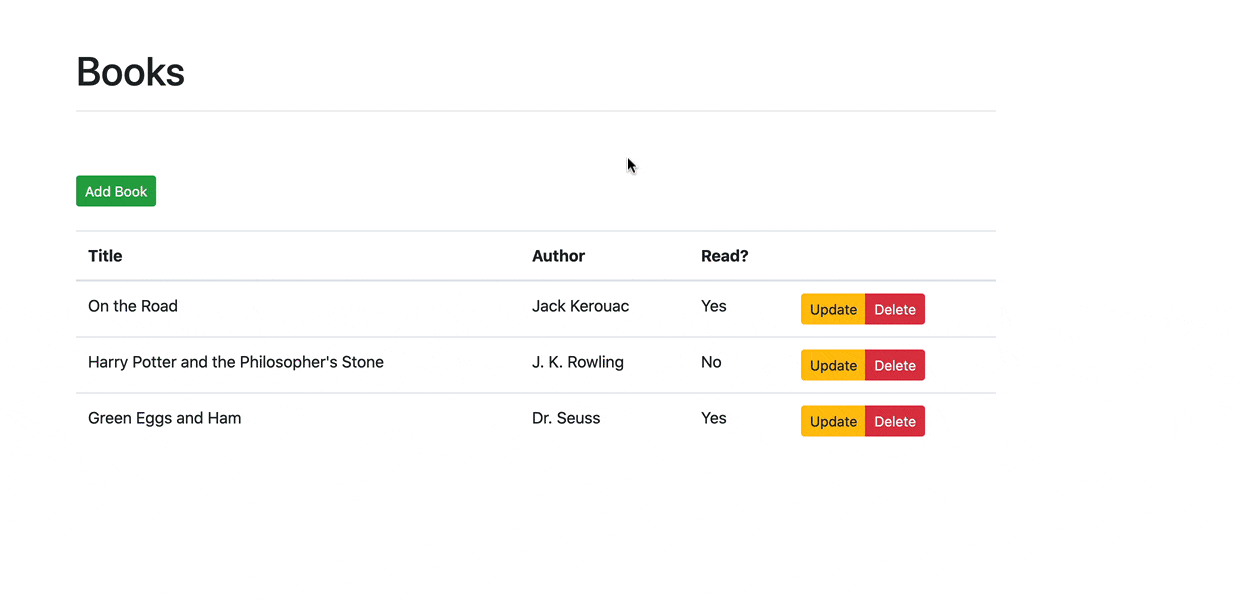Update the book Green Eggs and Ham
This screenshot has width=1234, height=600.
coord(832,421)
